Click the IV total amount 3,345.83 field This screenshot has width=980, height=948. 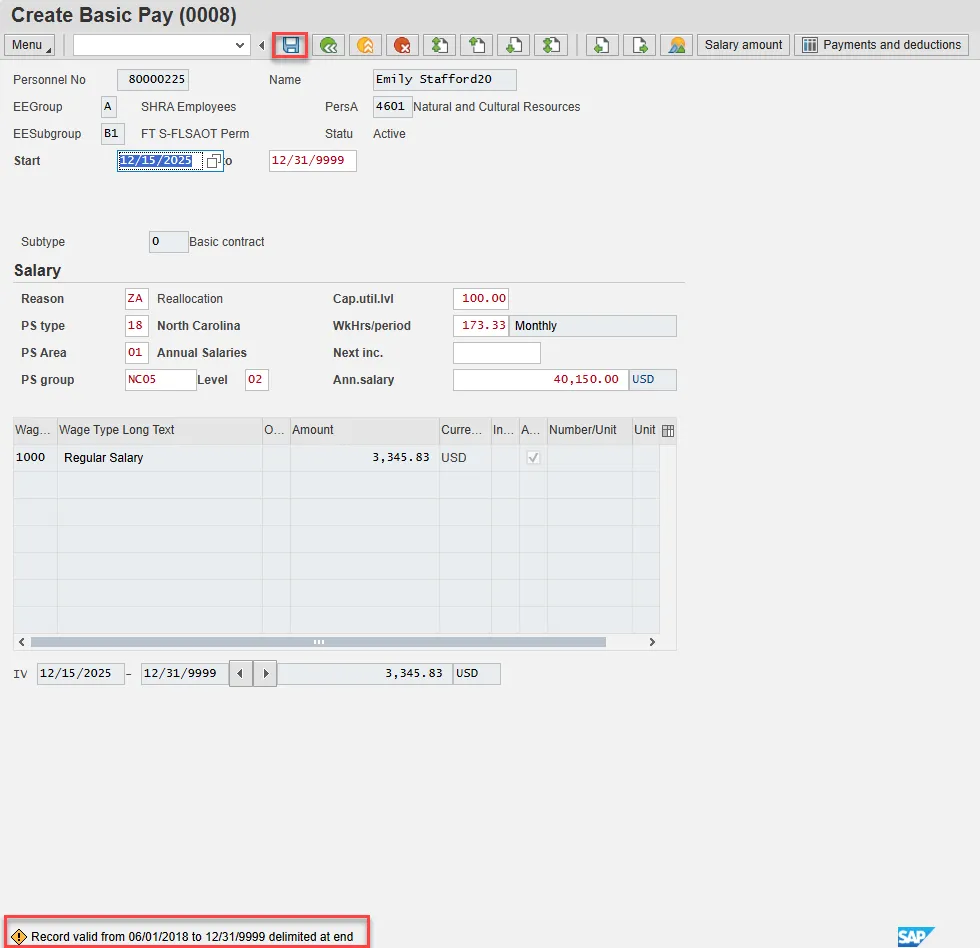click(x=365, y=674)
